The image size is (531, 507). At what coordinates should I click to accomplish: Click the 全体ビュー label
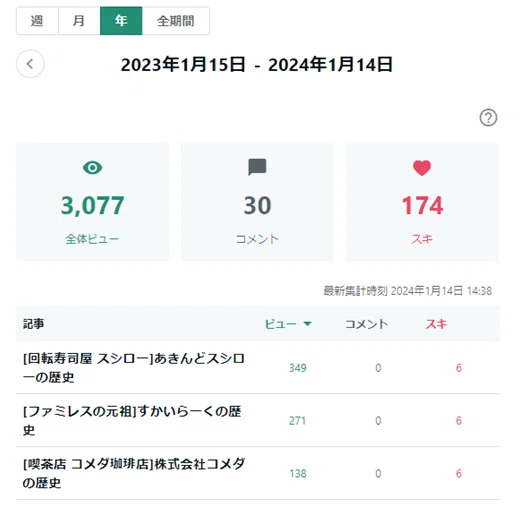pos(92,239)
